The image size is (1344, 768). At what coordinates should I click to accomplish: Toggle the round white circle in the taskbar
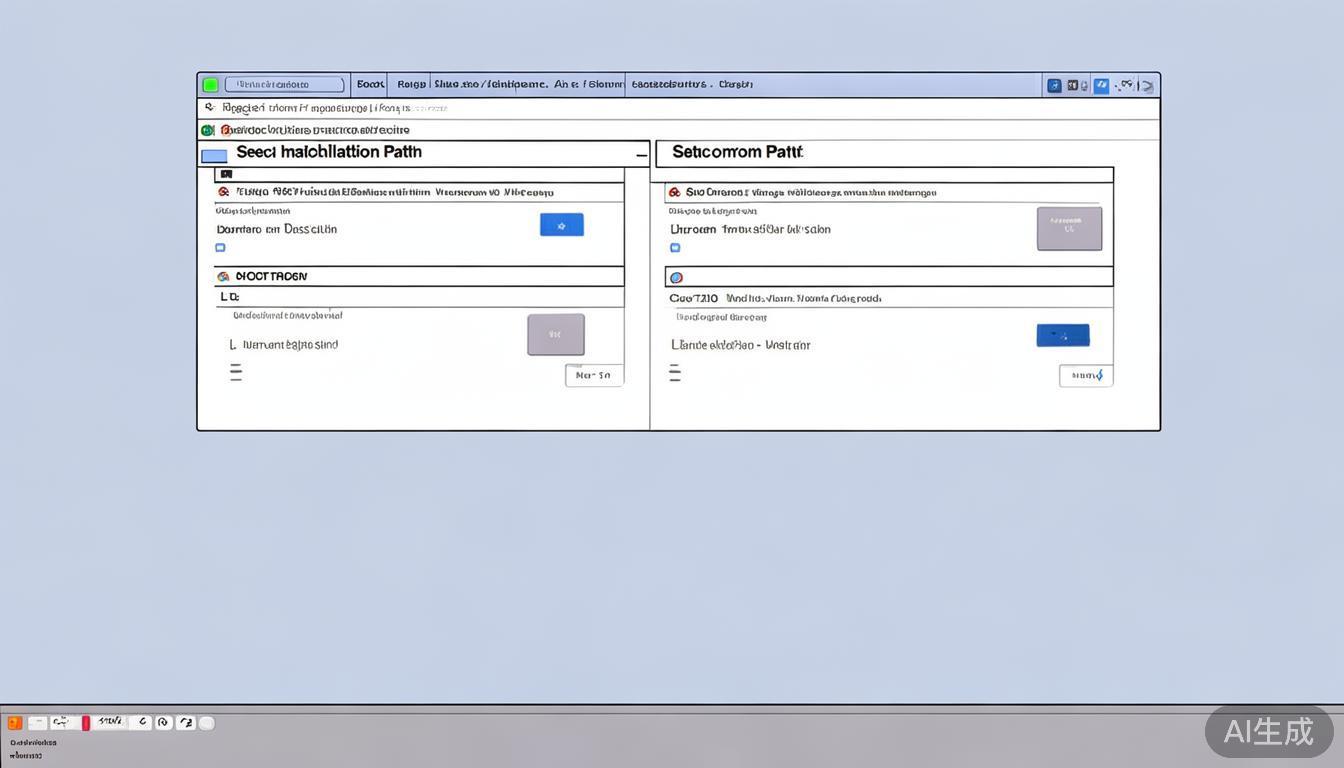(x=207, y=723)
